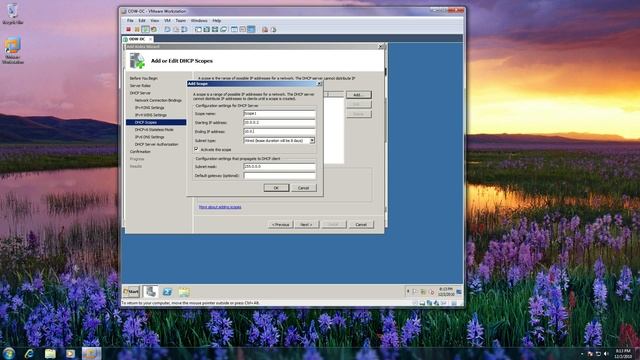
Task: Click the Reset VM toolbar icon
Action: (x=154, y=29)
